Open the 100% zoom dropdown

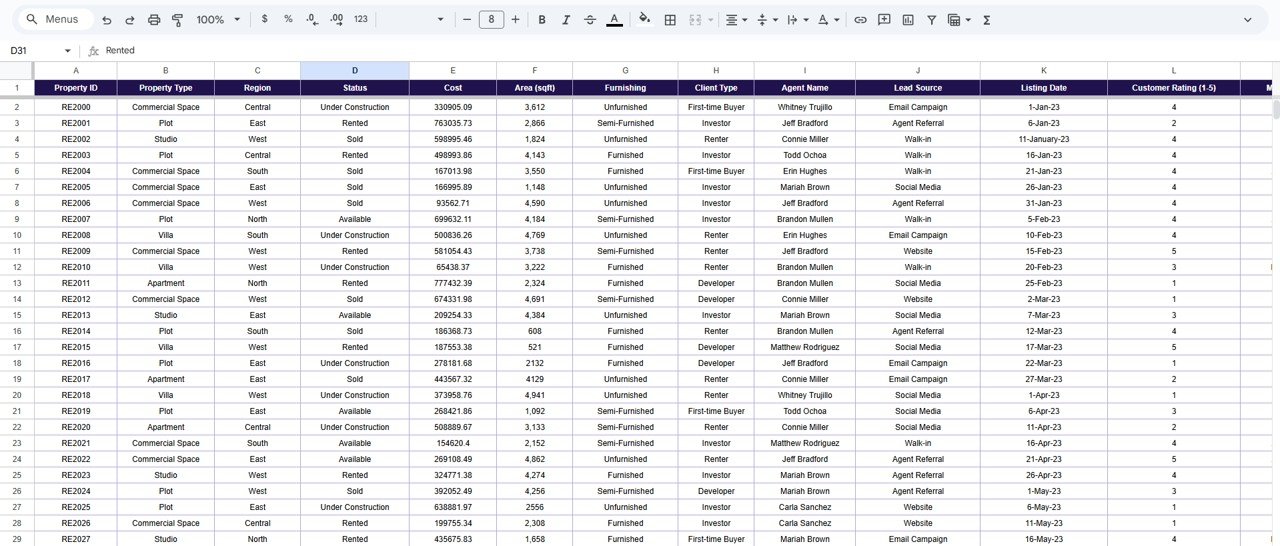point(218,20)
